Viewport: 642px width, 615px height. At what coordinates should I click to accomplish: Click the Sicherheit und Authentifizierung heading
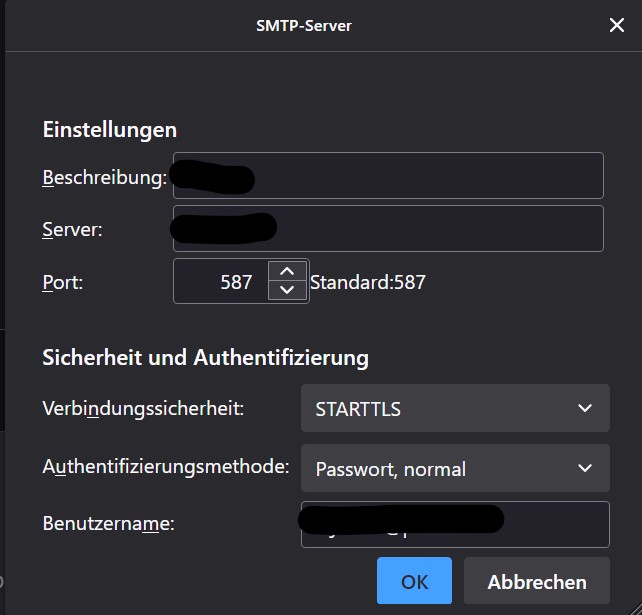[205, 357]
